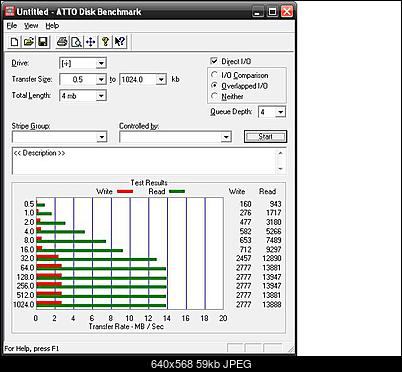Click the Transfer Rate - MB / Sec label
Viewport: 402px width, 372px height.
click(126, 326)
